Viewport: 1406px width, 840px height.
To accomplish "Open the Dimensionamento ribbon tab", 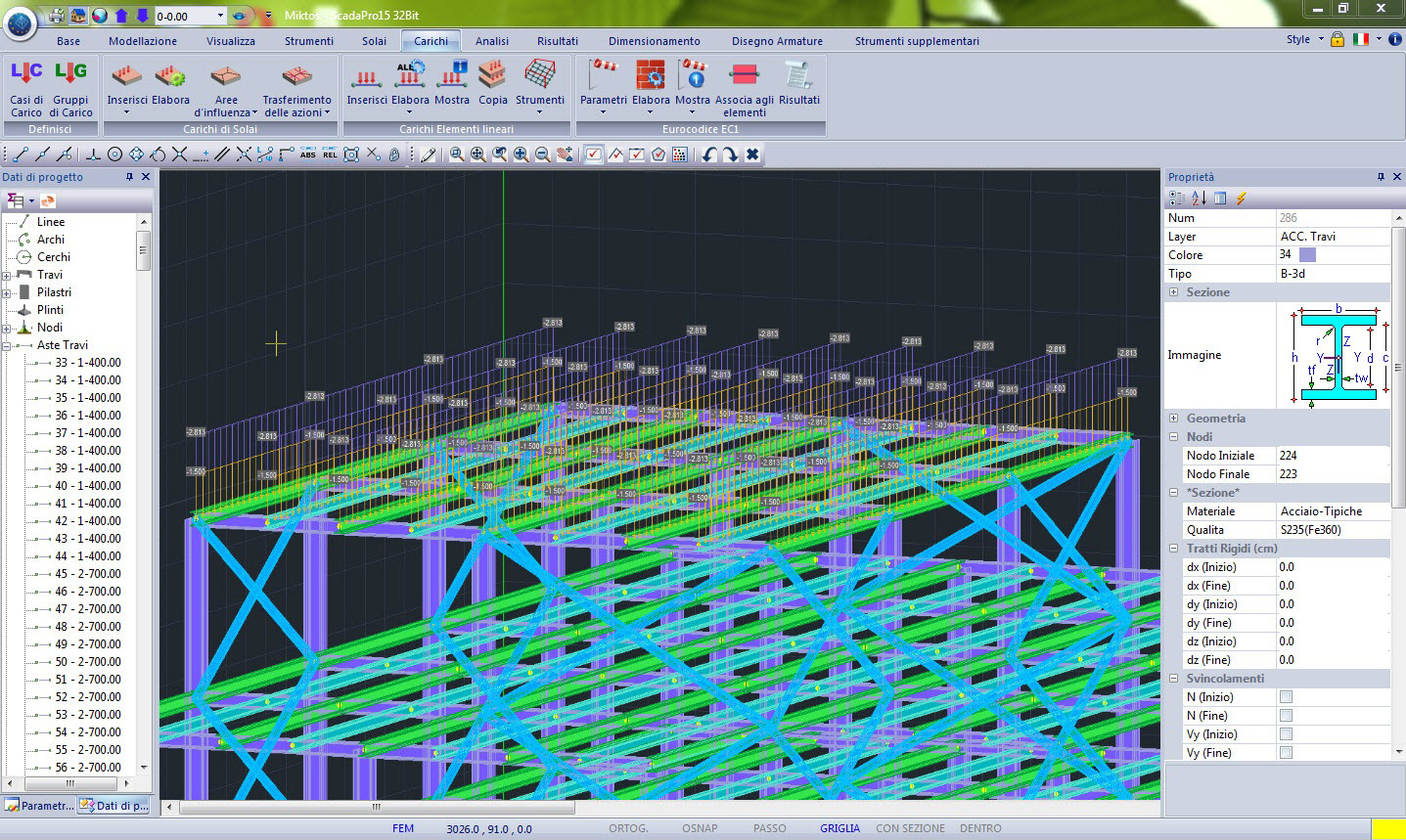I will click(x=654, y=41).
